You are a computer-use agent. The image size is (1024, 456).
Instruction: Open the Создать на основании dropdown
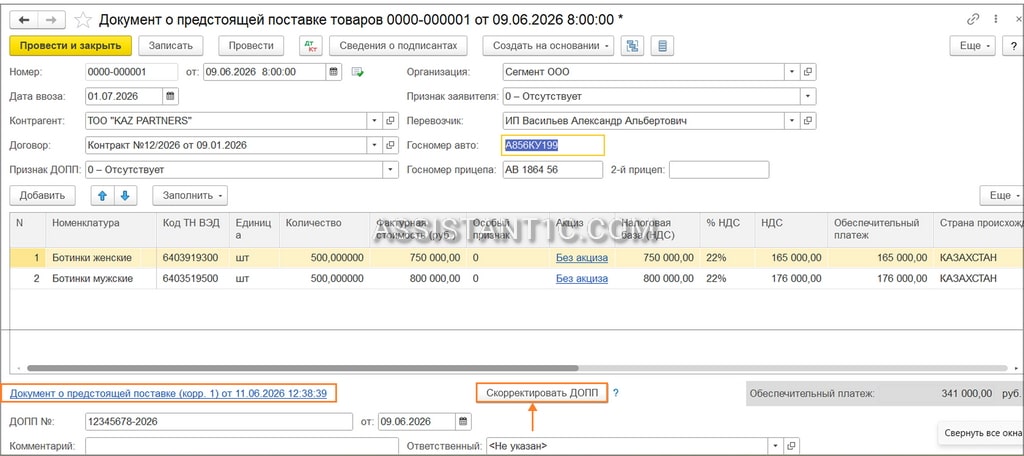(549, 46)
